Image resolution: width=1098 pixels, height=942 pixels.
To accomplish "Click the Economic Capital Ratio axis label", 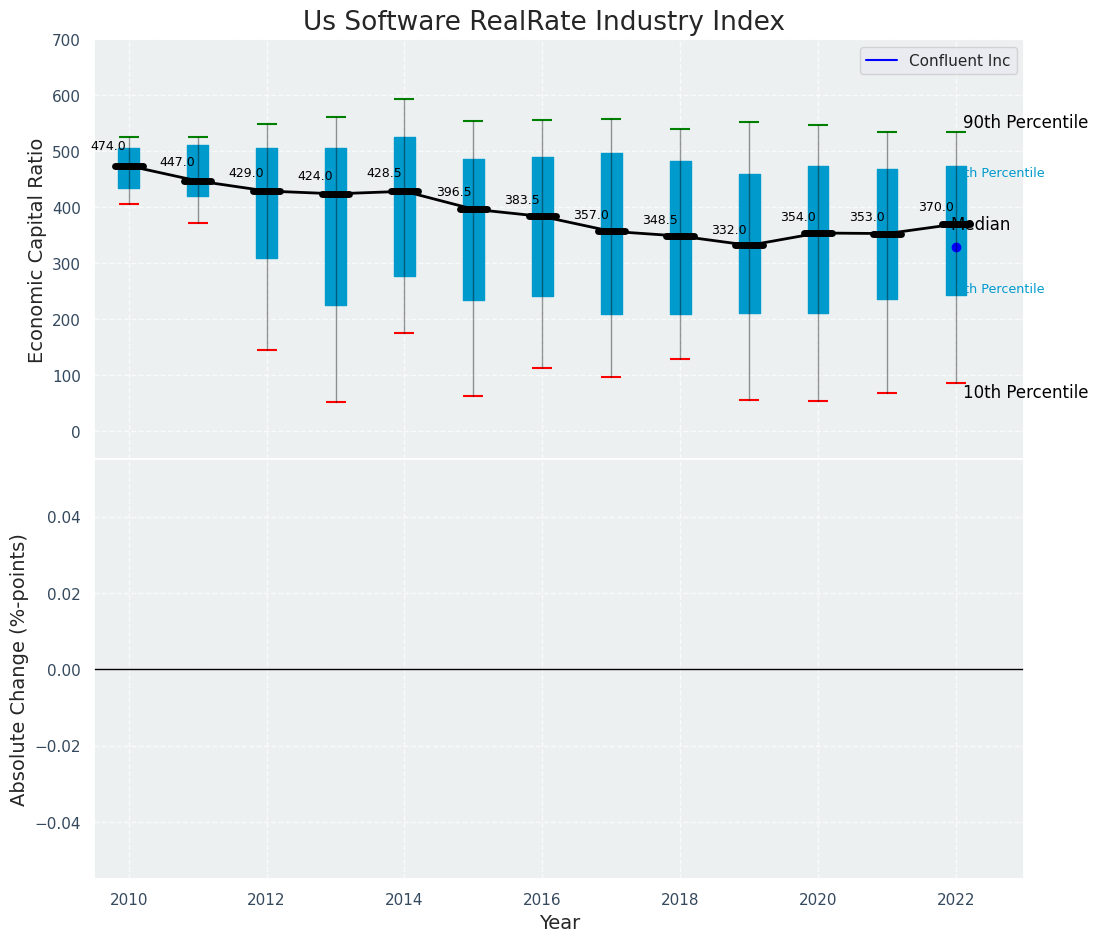I will (x=36, y=251).
